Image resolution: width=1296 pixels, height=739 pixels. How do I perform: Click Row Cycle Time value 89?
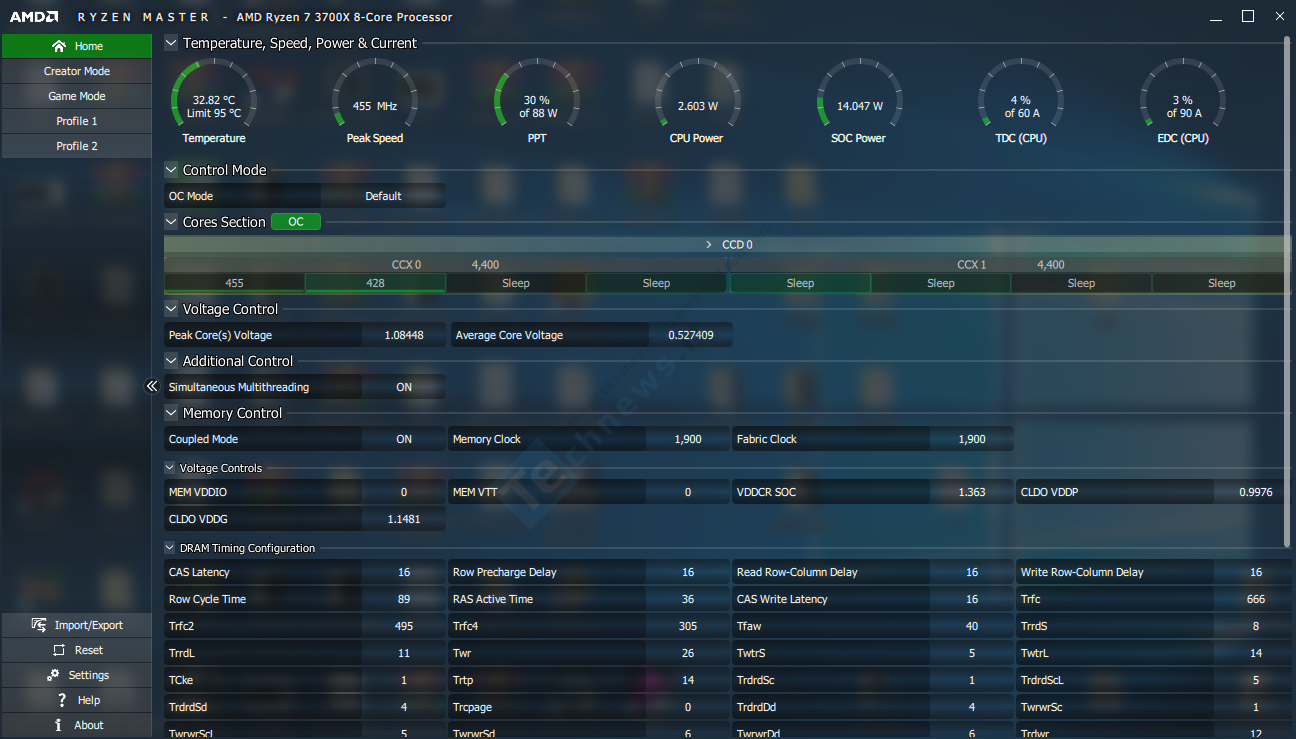[x=404, y=599]
